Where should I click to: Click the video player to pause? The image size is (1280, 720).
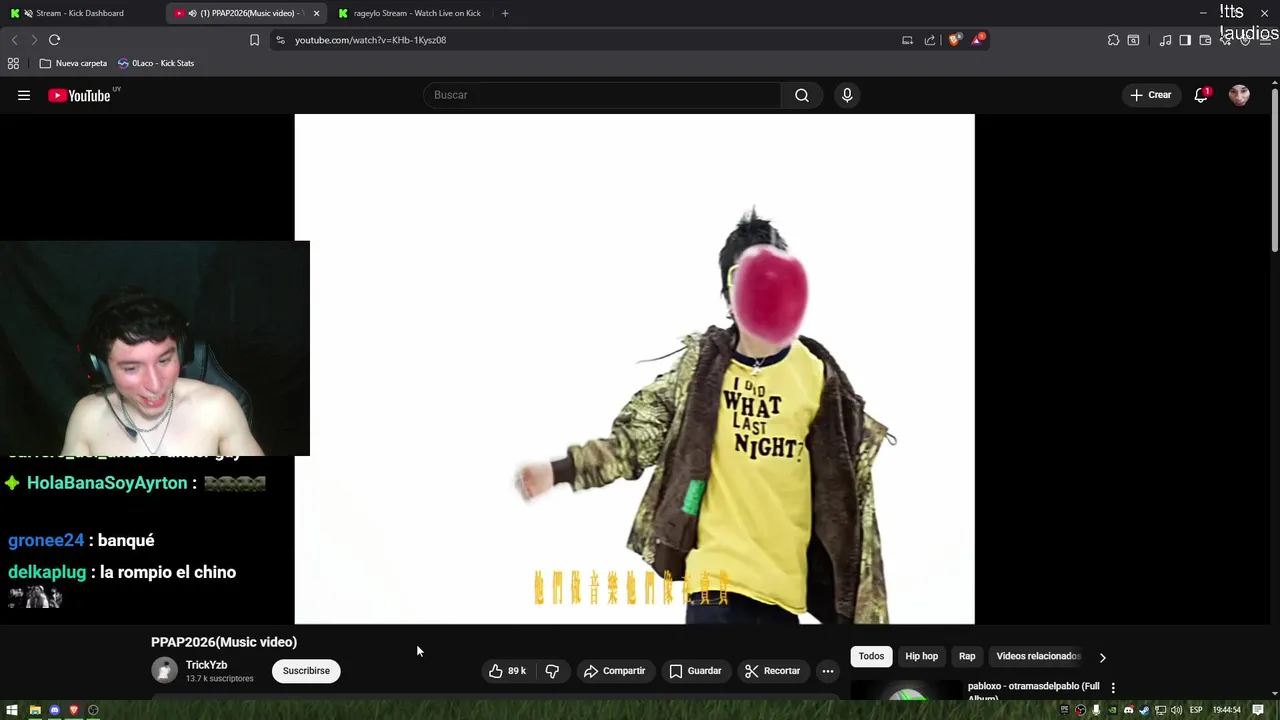click(634, 368)
